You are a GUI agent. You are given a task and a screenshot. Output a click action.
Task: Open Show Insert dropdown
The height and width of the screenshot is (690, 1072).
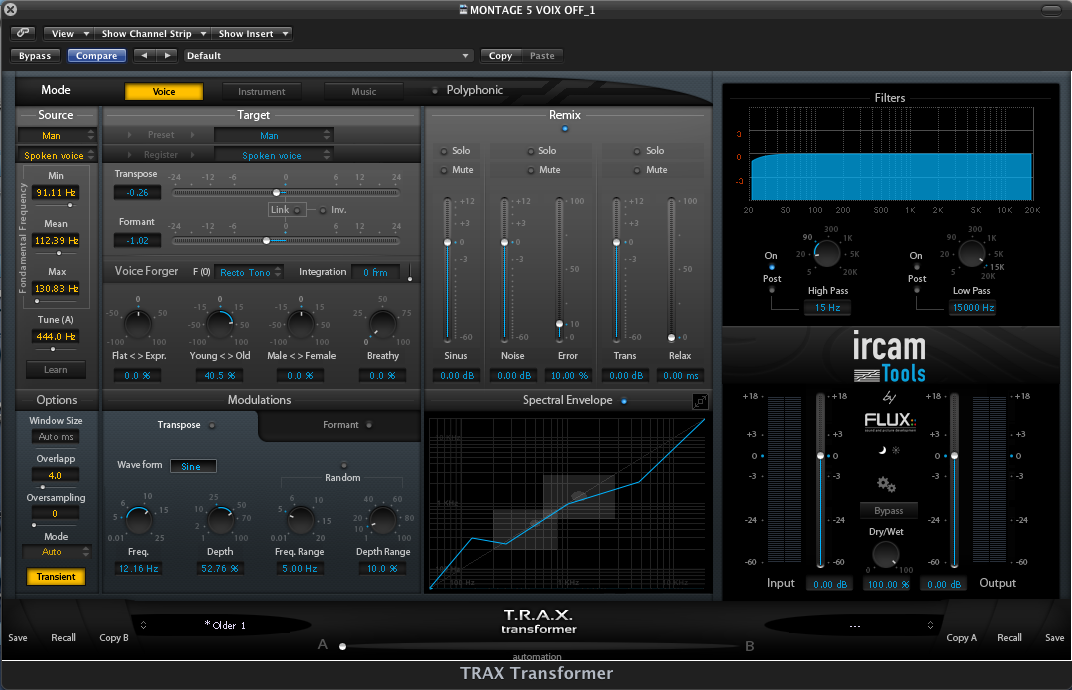[x=252, y=34]
